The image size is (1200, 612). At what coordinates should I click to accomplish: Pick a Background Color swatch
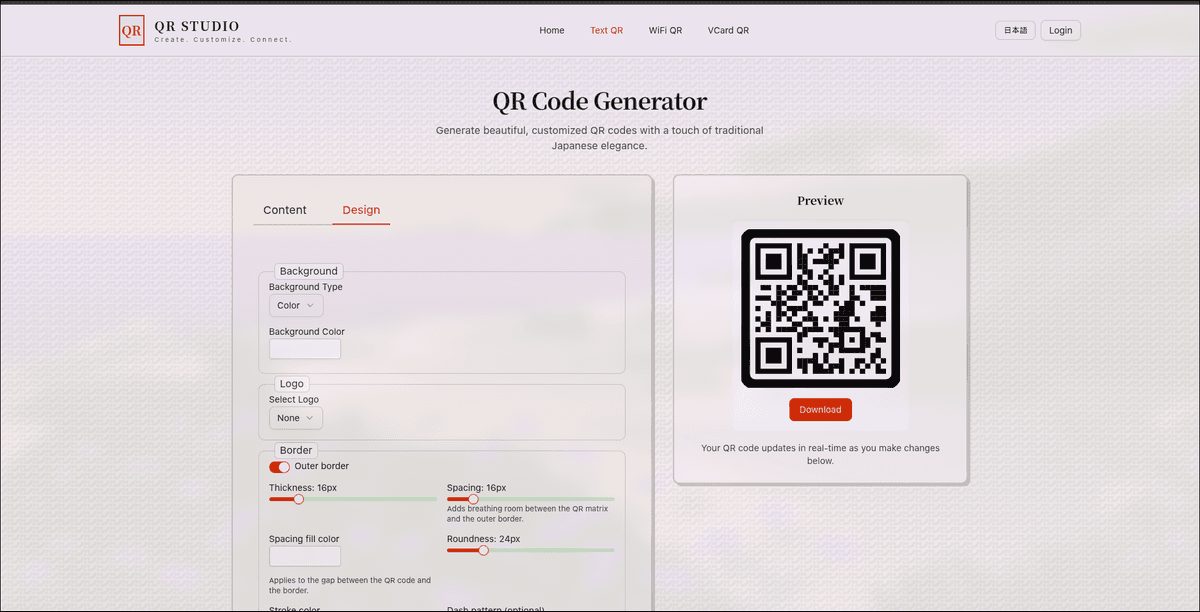coord(304,348)
